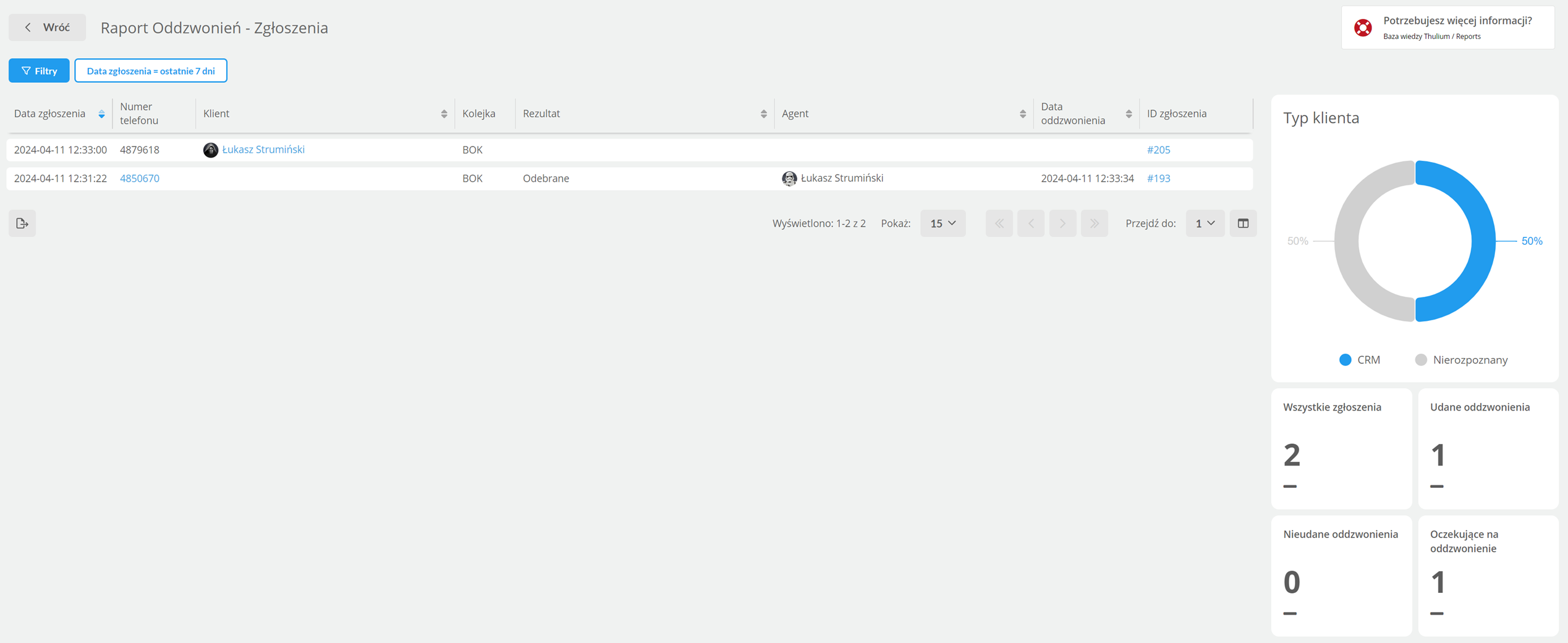The image size is (1568, 643).
Task: Click gray 50% chart label
Action: (x=1297, y=241)
